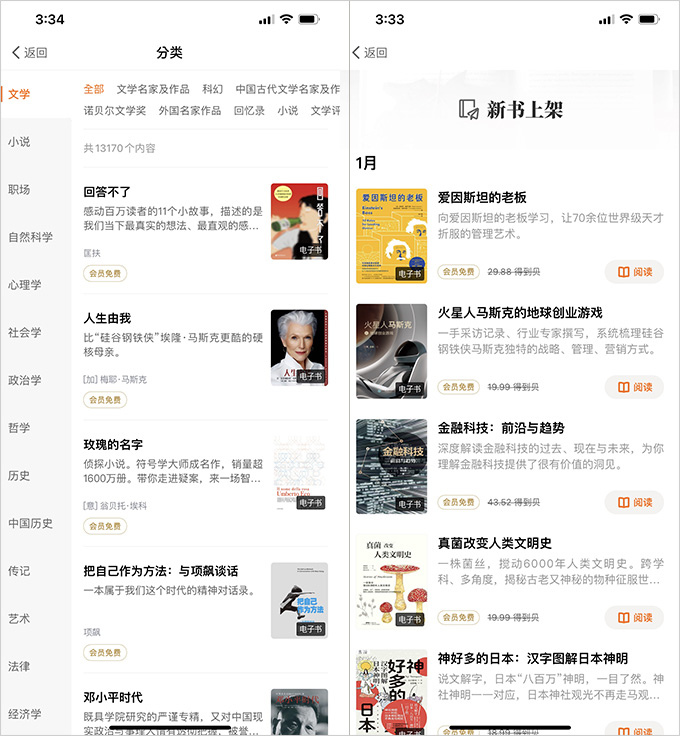
Task: Choose the 外国名家作品 filter tag
Action: click(x=190, y=111)
